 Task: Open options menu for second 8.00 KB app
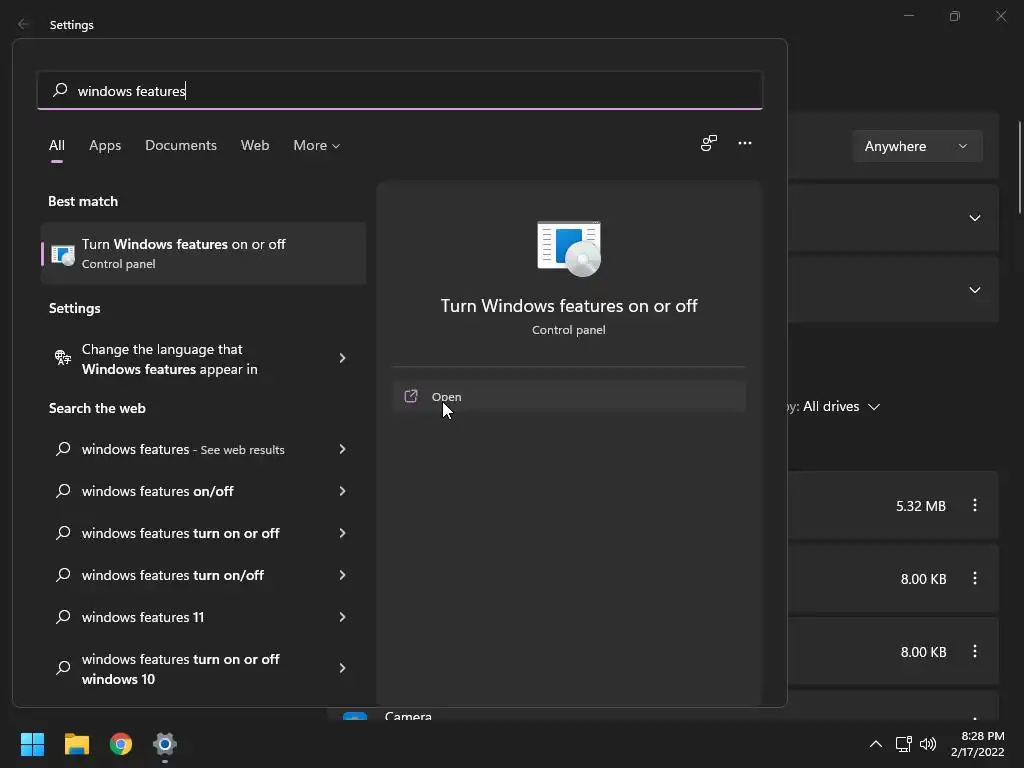pos(974,651)
